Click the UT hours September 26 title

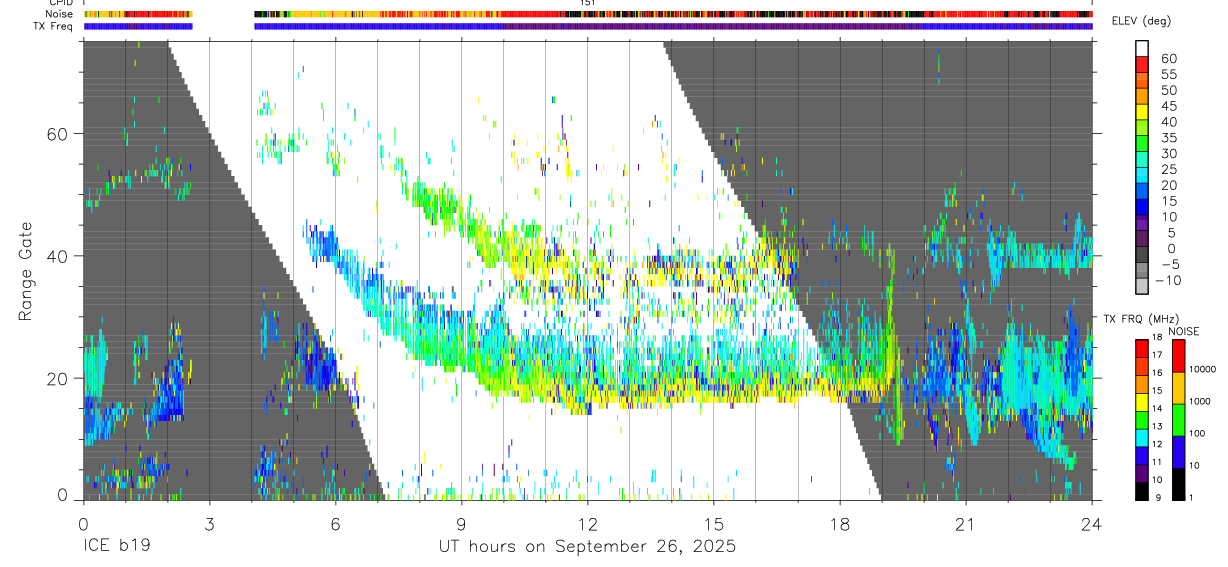[x=587, y=546]
